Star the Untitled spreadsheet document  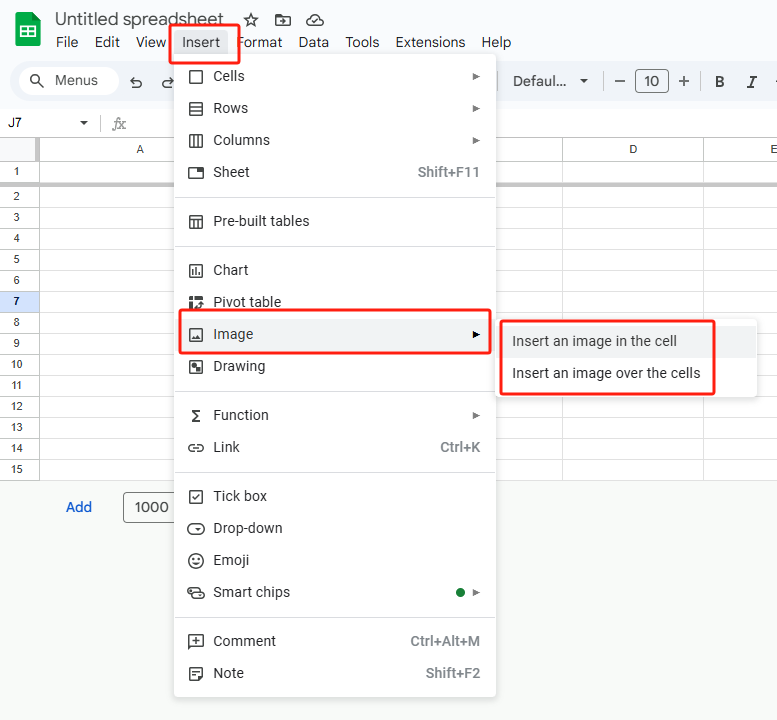click(251, 20)
